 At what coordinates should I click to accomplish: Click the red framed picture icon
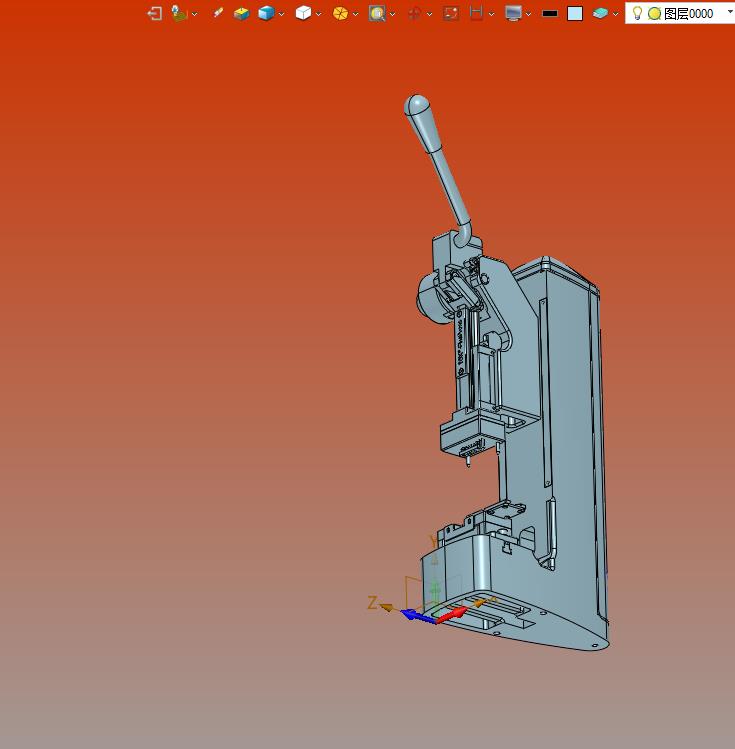[x=451, y=13]
